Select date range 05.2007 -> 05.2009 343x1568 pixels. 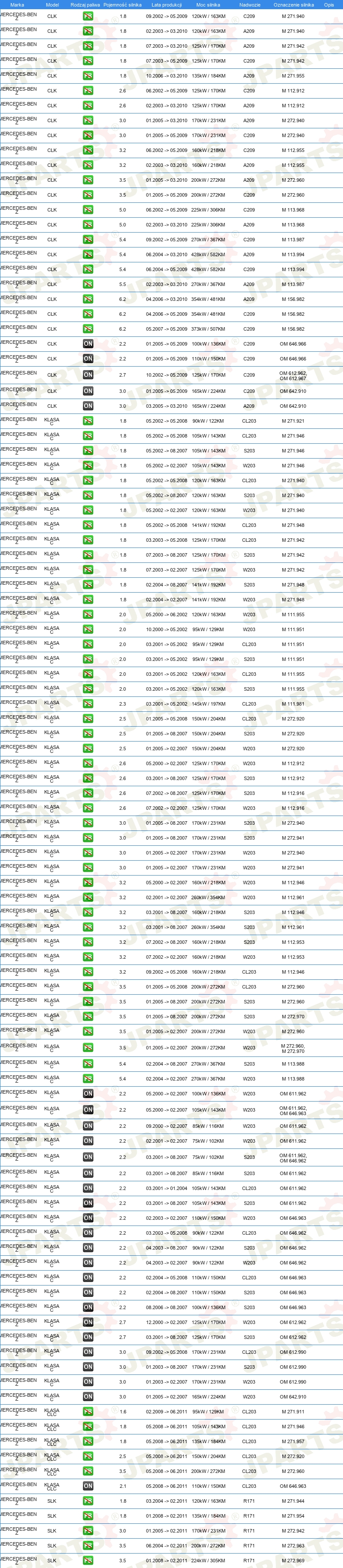pos(166,329)
